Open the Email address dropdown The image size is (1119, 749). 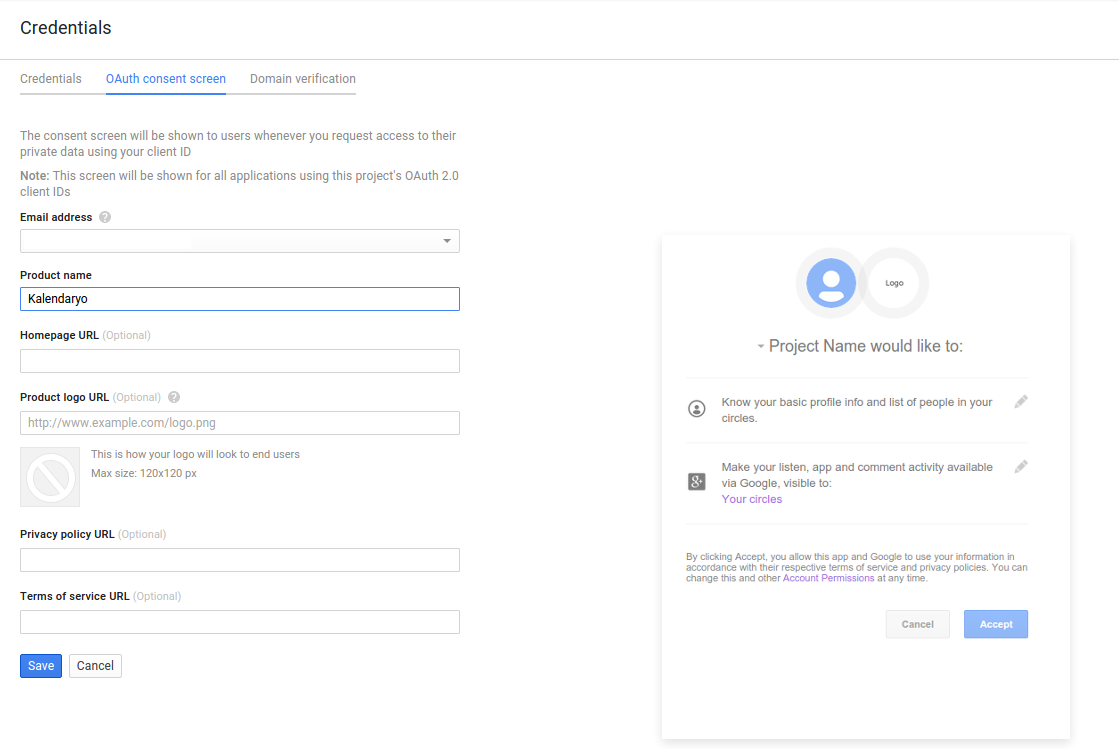[240, 241]
